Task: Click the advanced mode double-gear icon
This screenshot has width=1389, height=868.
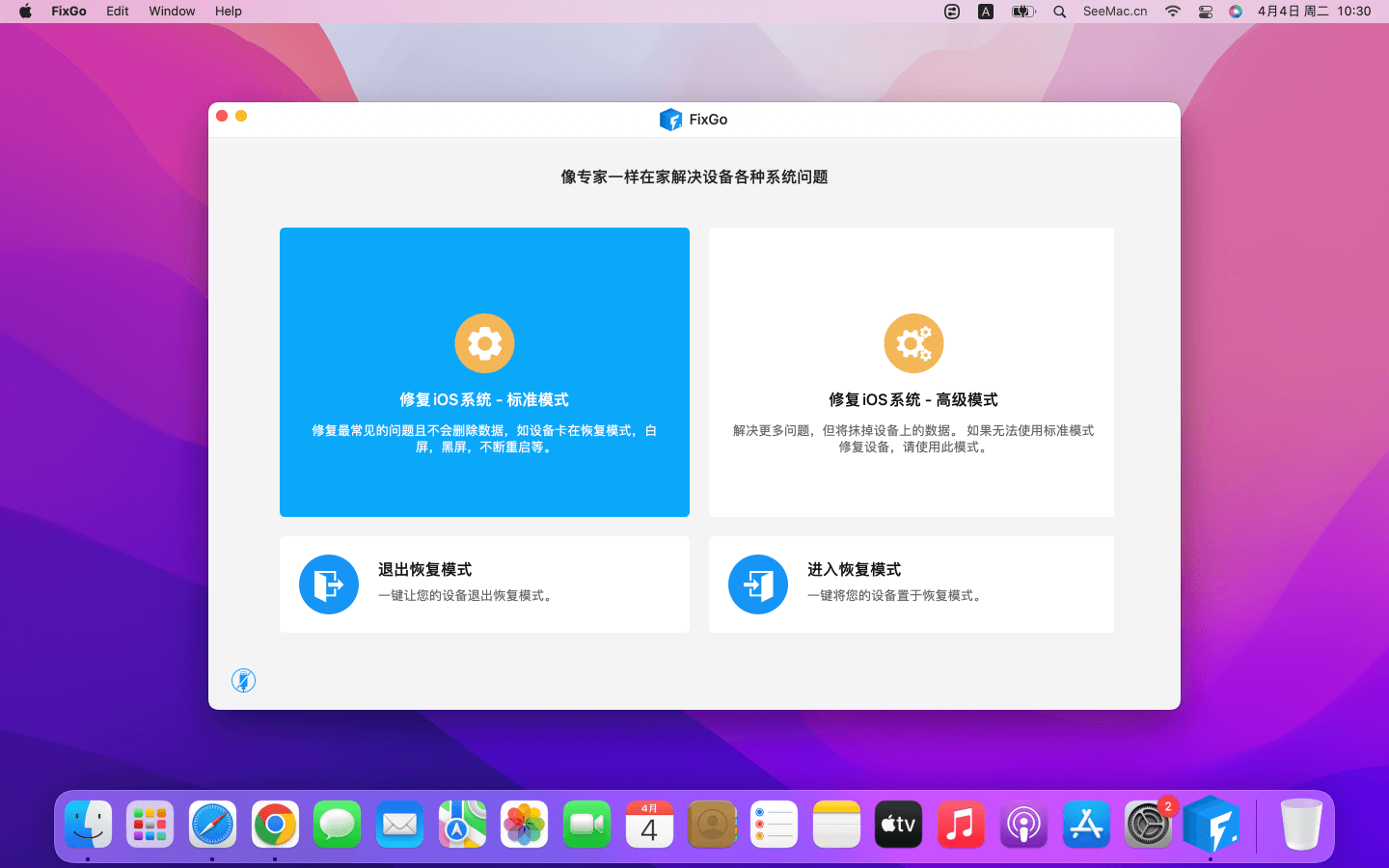Action: click(912, 343)
